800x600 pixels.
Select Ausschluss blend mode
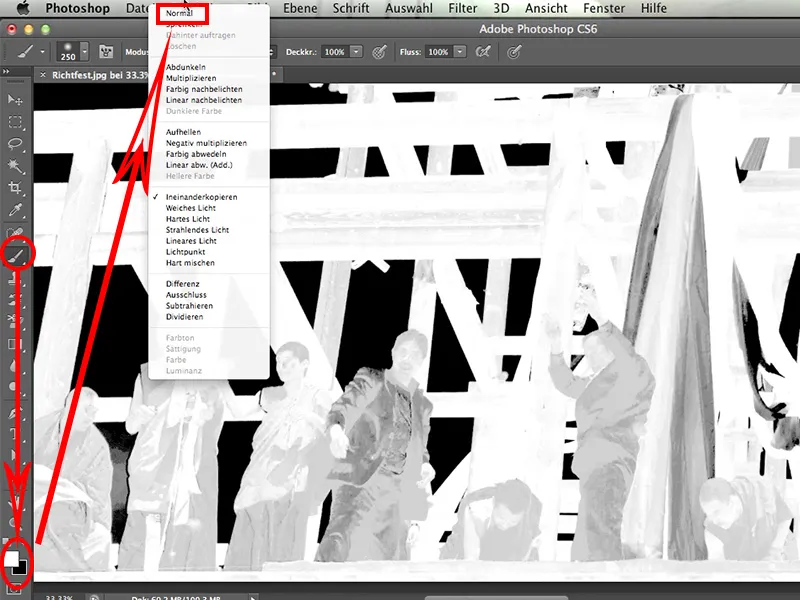(186, 295)
